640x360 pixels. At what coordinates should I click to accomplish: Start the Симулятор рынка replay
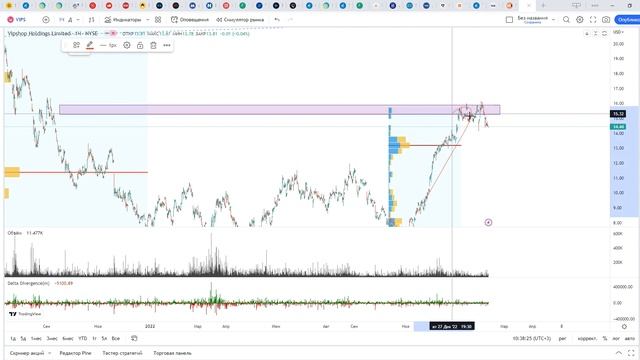(240, 20)
